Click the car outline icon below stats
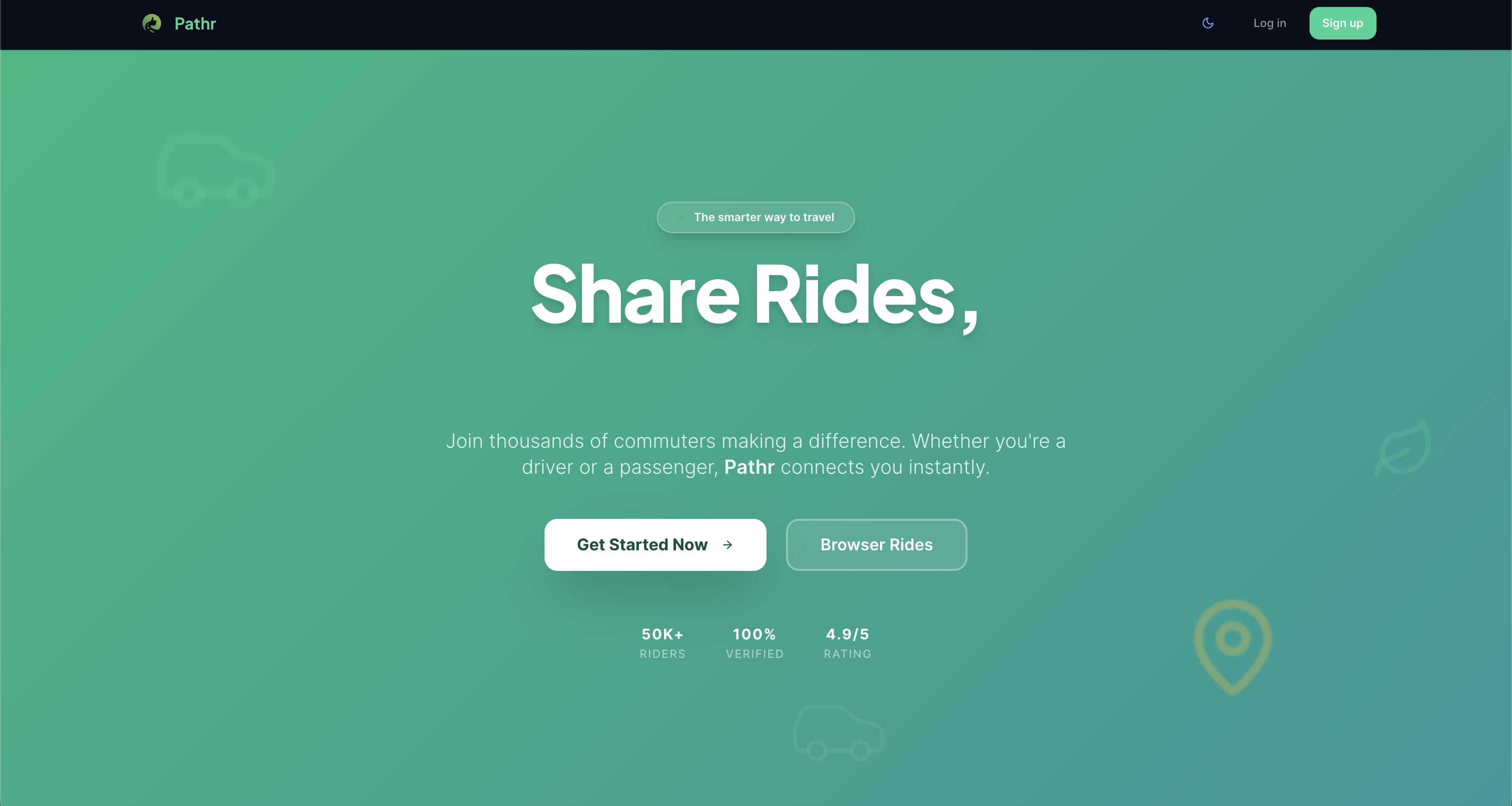The height and width of the screenshot is (806, 1512). (x=839, y=732)
